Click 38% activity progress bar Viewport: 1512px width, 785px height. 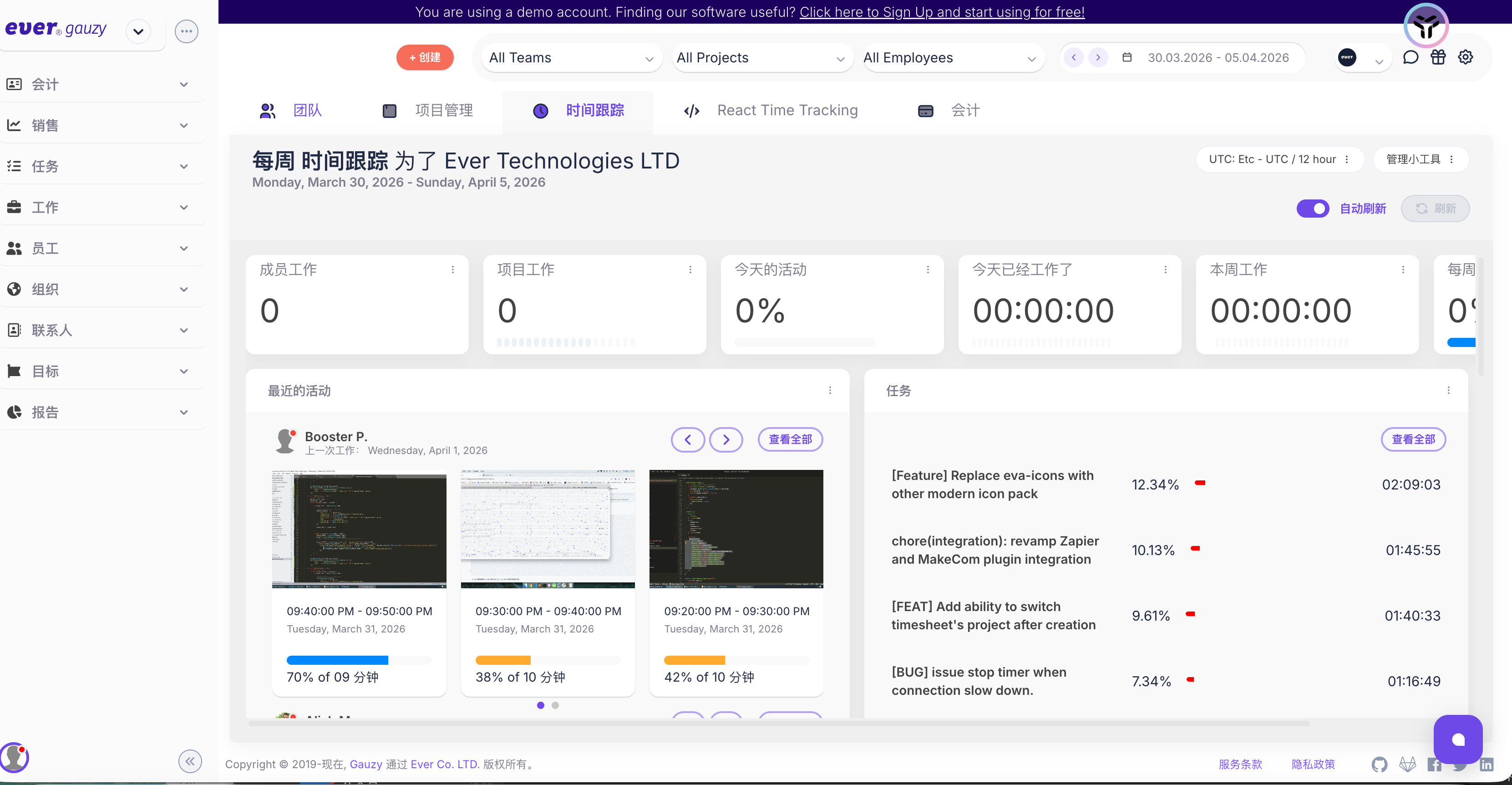point(548,660)
